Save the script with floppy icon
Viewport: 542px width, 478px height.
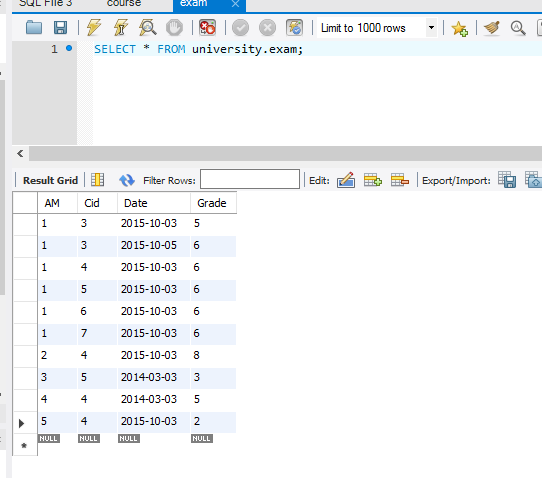coord(60,28)
